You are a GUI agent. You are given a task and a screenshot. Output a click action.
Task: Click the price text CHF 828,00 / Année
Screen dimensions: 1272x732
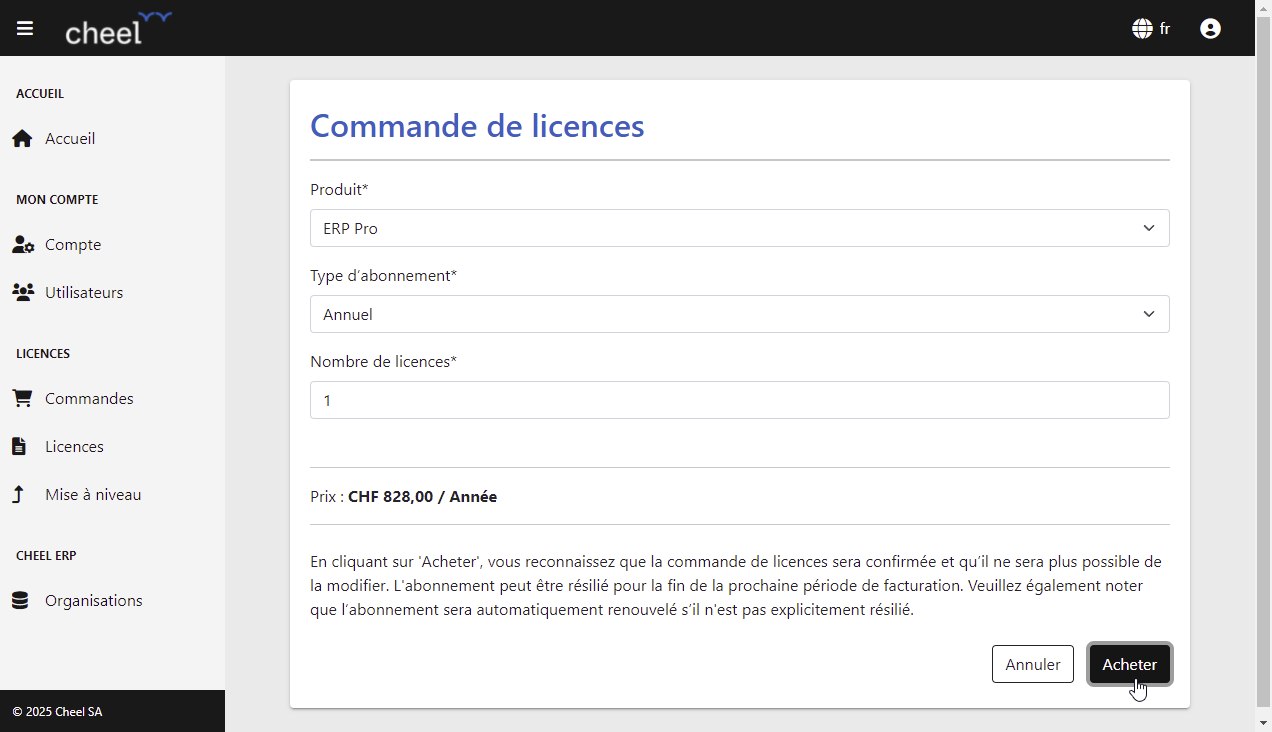[422, 496]
